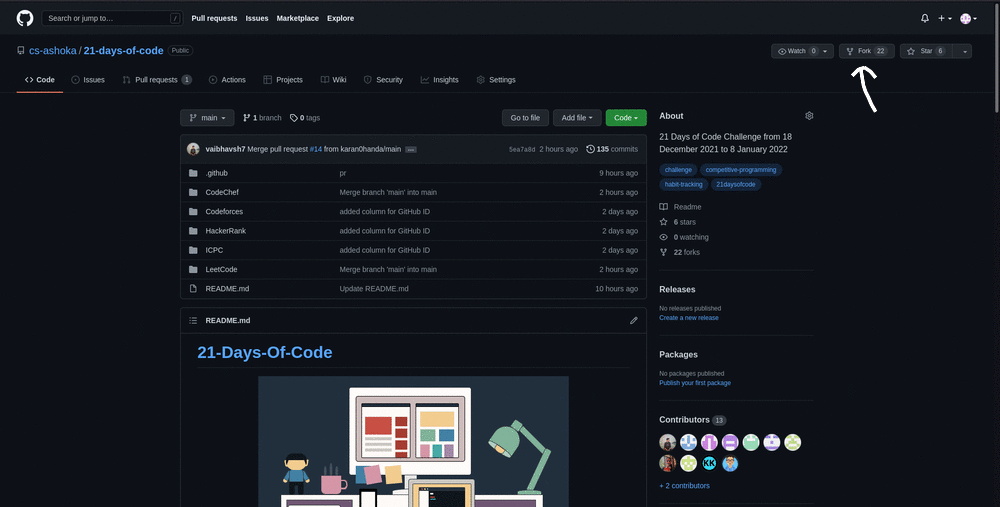The image size is (1000, 507).
Task: Open Pull requests in top navigation
Action: [x=214, y=18]
